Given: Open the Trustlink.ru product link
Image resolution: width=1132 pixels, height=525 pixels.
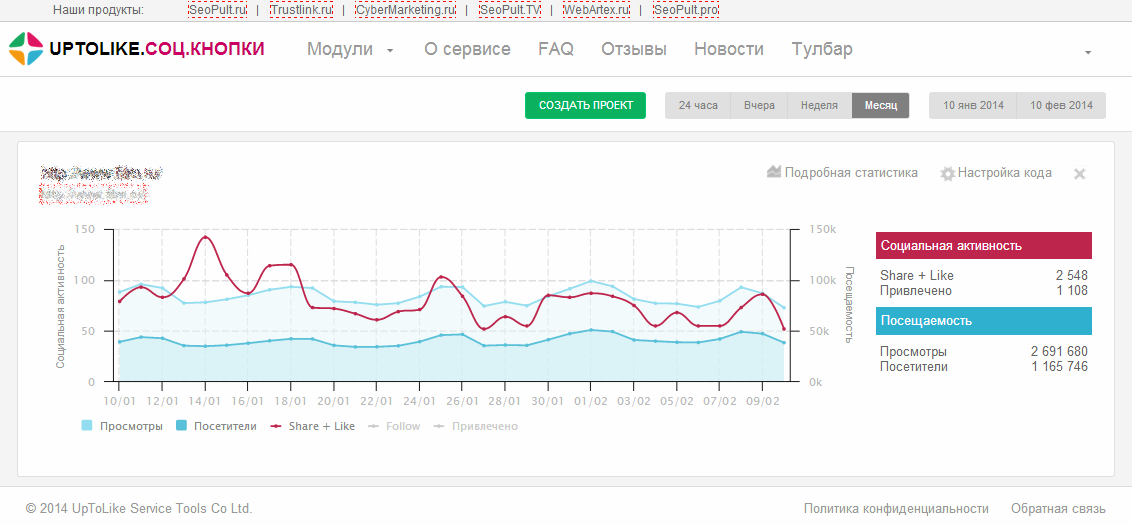Looking at the screenshot, I should [x=302, y=10].
